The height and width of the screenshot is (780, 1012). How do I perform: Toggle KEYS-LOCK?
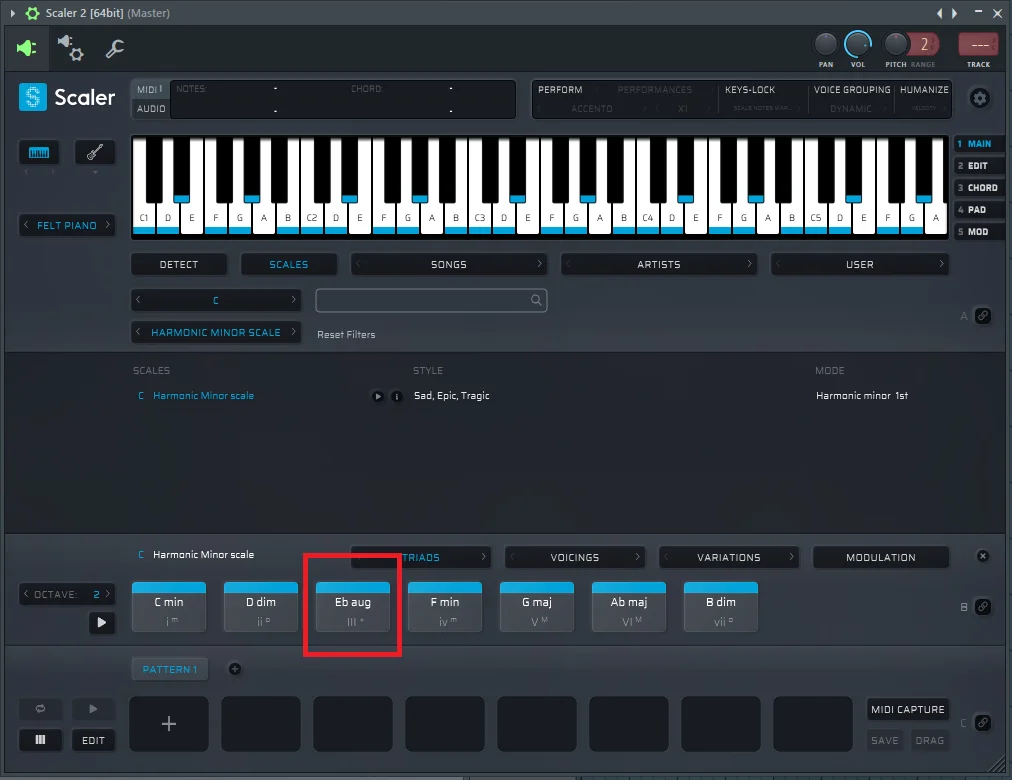[750, 90]
